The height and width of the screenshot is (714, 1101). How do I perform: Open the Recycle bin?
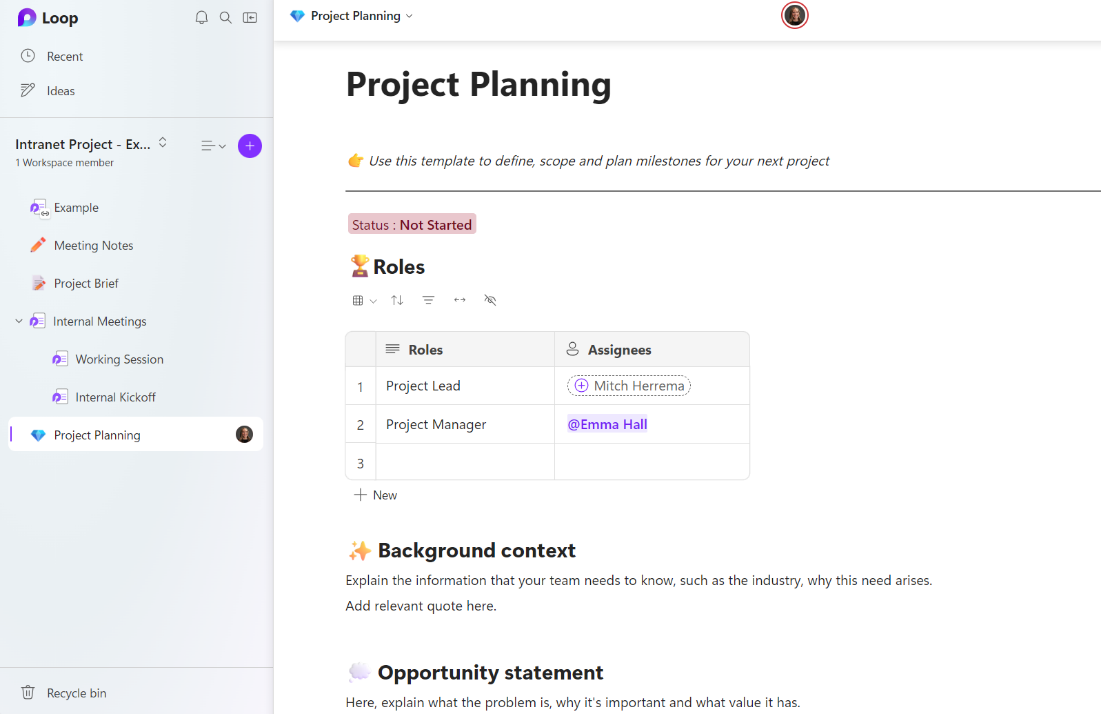point(76,693)
